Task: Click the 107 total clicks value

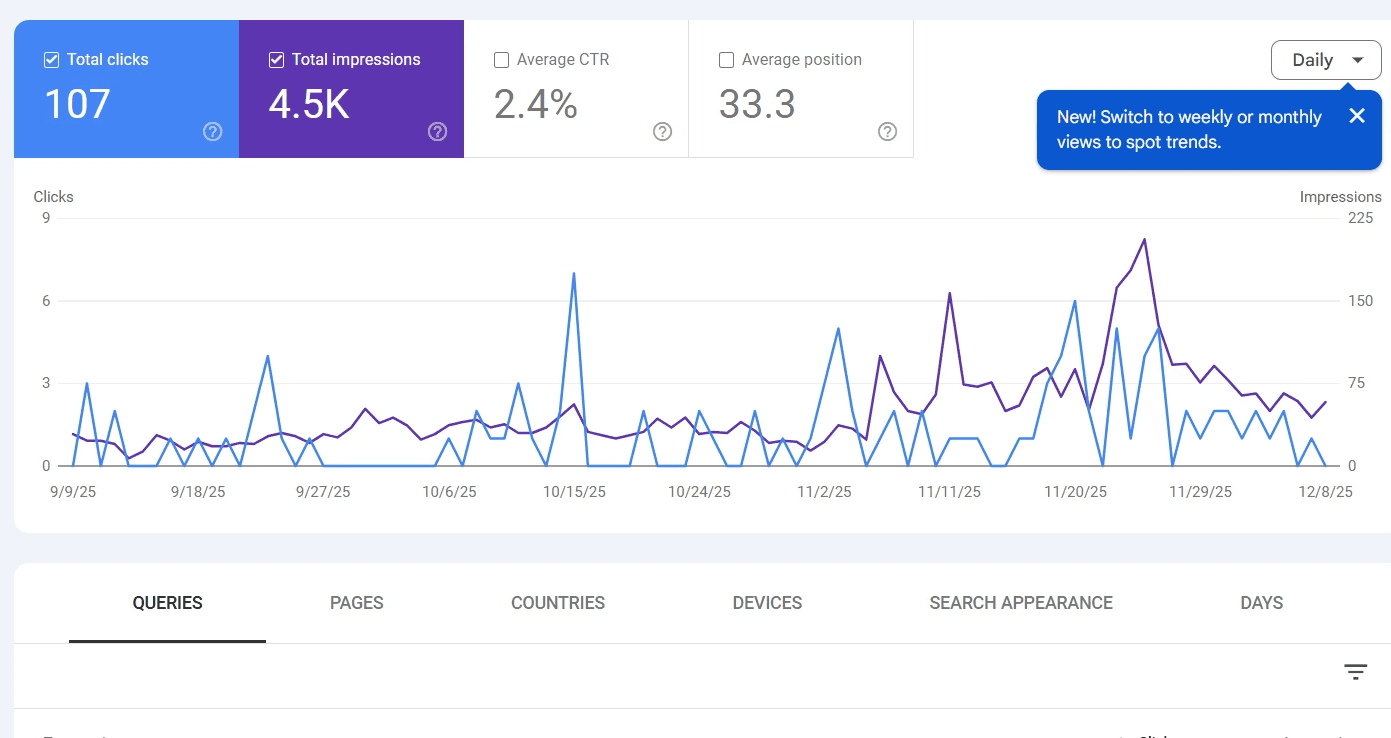Action: tap(77, 104)
